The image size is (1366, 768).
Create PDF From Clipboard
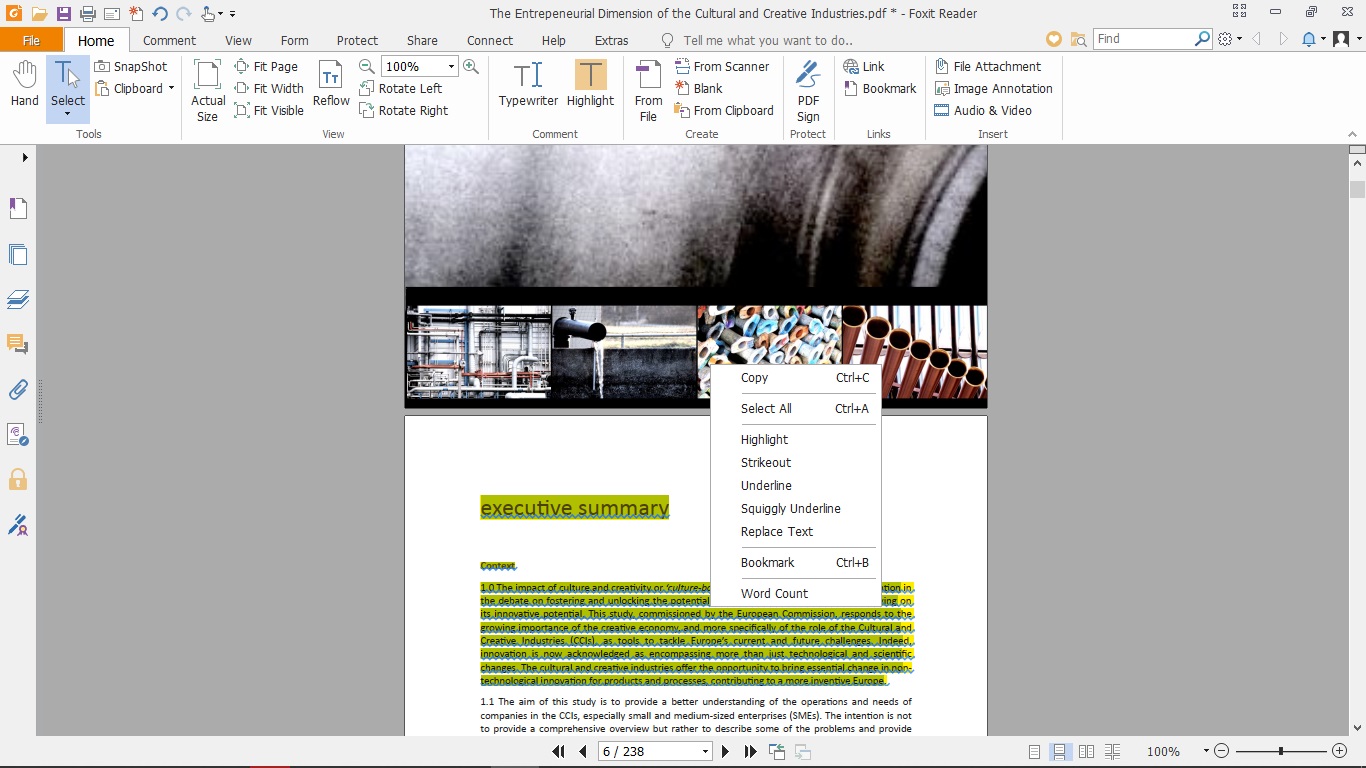[724, 110]
